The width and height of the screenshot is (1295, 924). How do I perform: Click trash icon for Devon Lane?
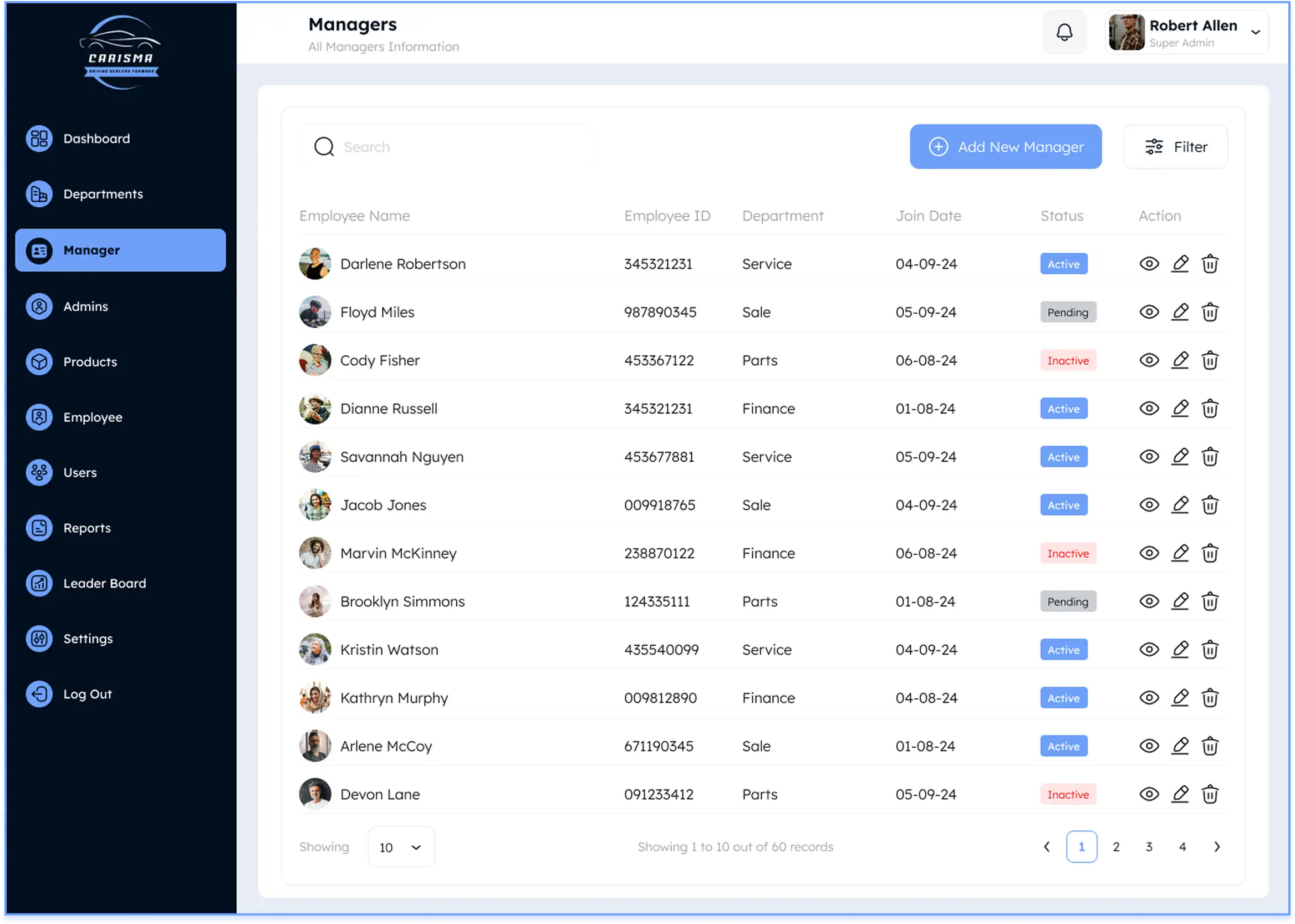click(1210, 794)
